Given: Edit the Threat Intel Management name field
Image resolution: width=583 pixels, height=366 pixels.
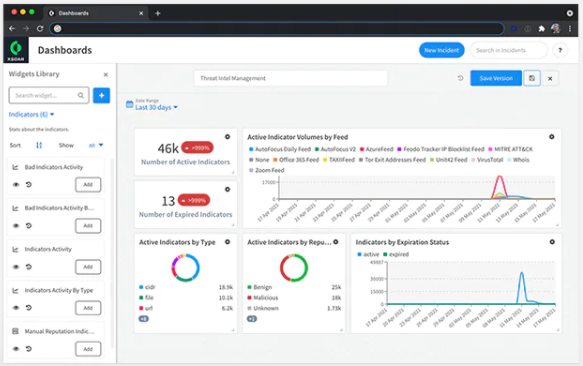Looking at the screenshot, I should pos(291,78).
